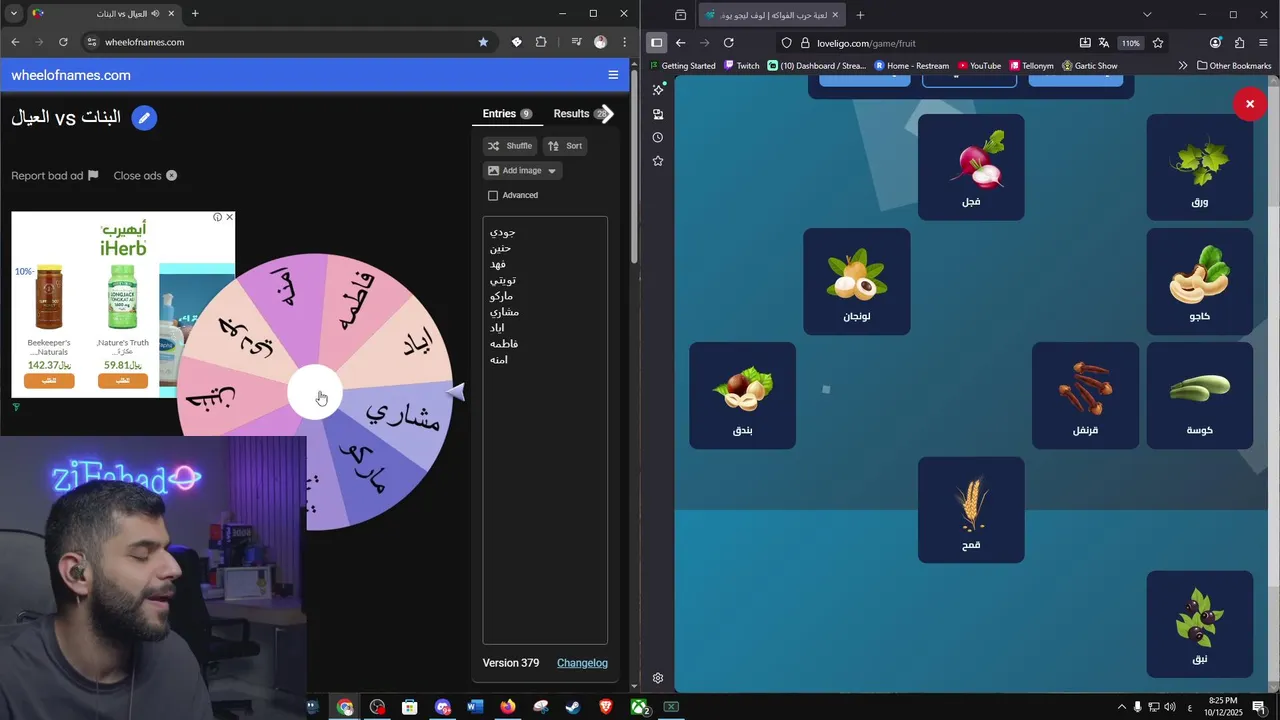
Task: Reload the wheelofnames page in Chrome
Action: click(x=63, y=42)
